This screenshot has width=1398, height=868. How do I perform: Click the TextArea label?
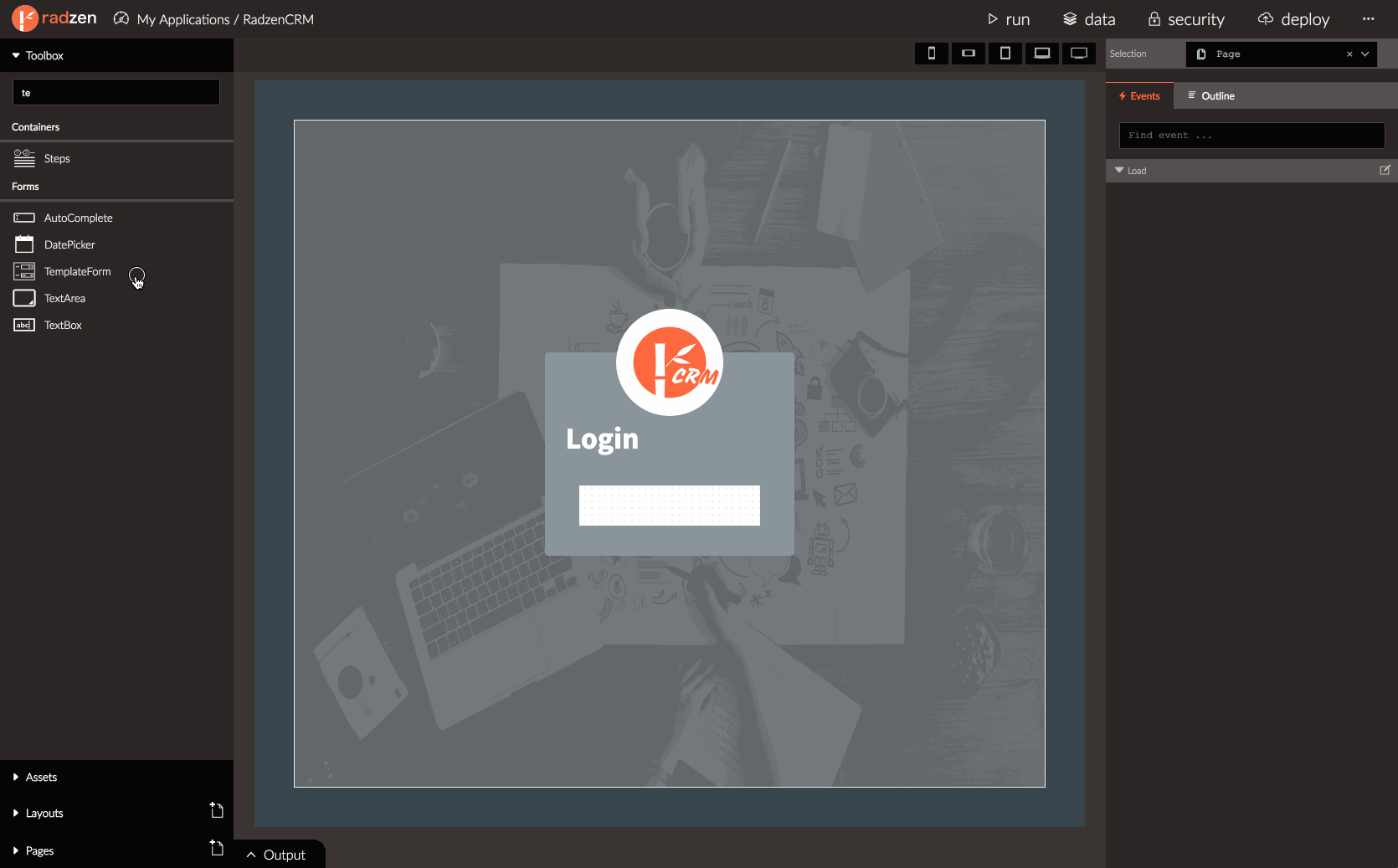64,298
